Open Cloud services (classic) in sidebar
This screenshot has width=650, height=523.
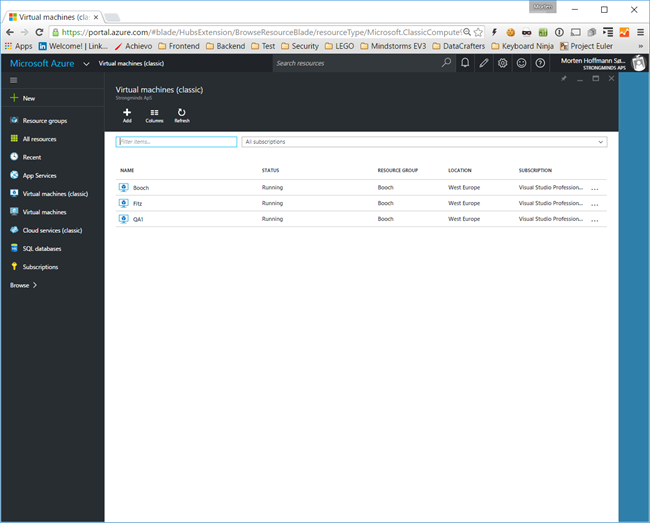pyautogui.click(x=52, y=230)
